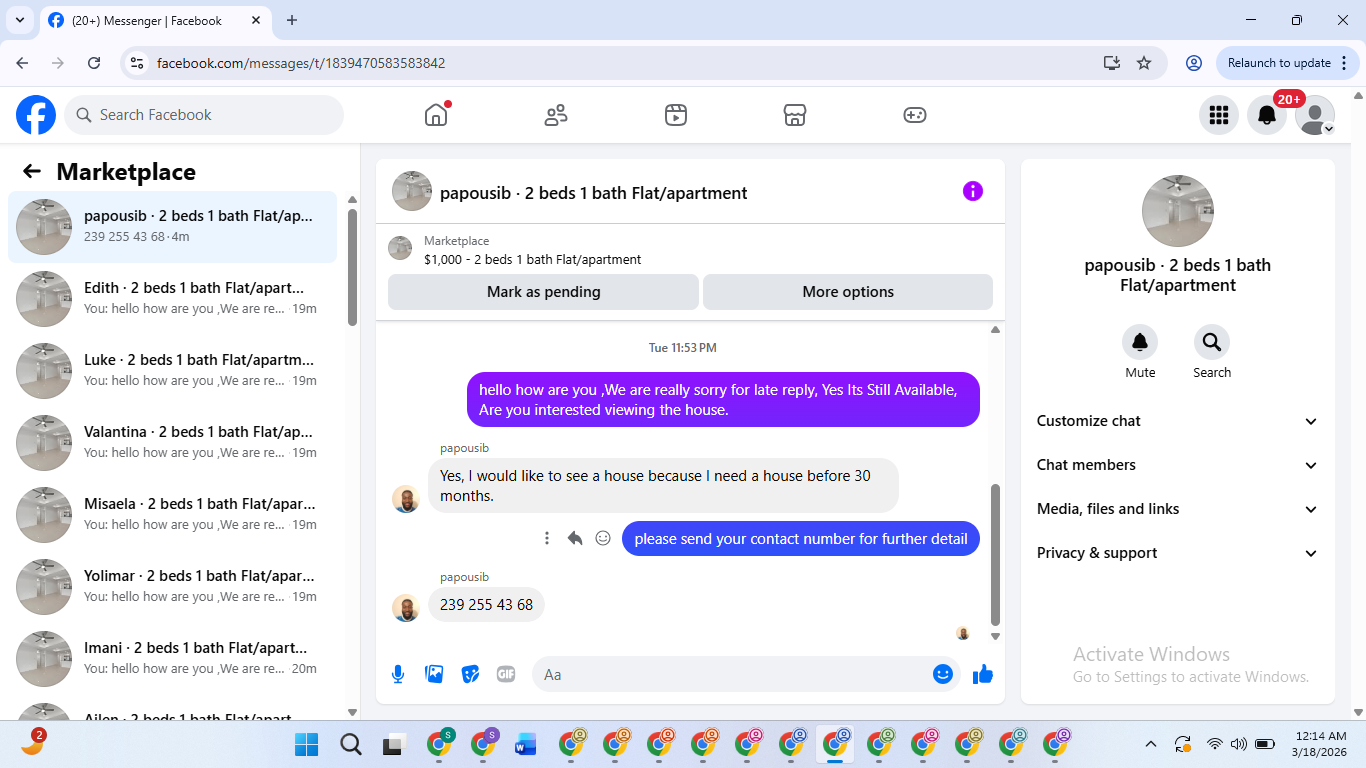Image resolution: width=1366 pixels, height=768 pixels.
Task: Mute this conversation with the bell icon
Action: 1140,343
